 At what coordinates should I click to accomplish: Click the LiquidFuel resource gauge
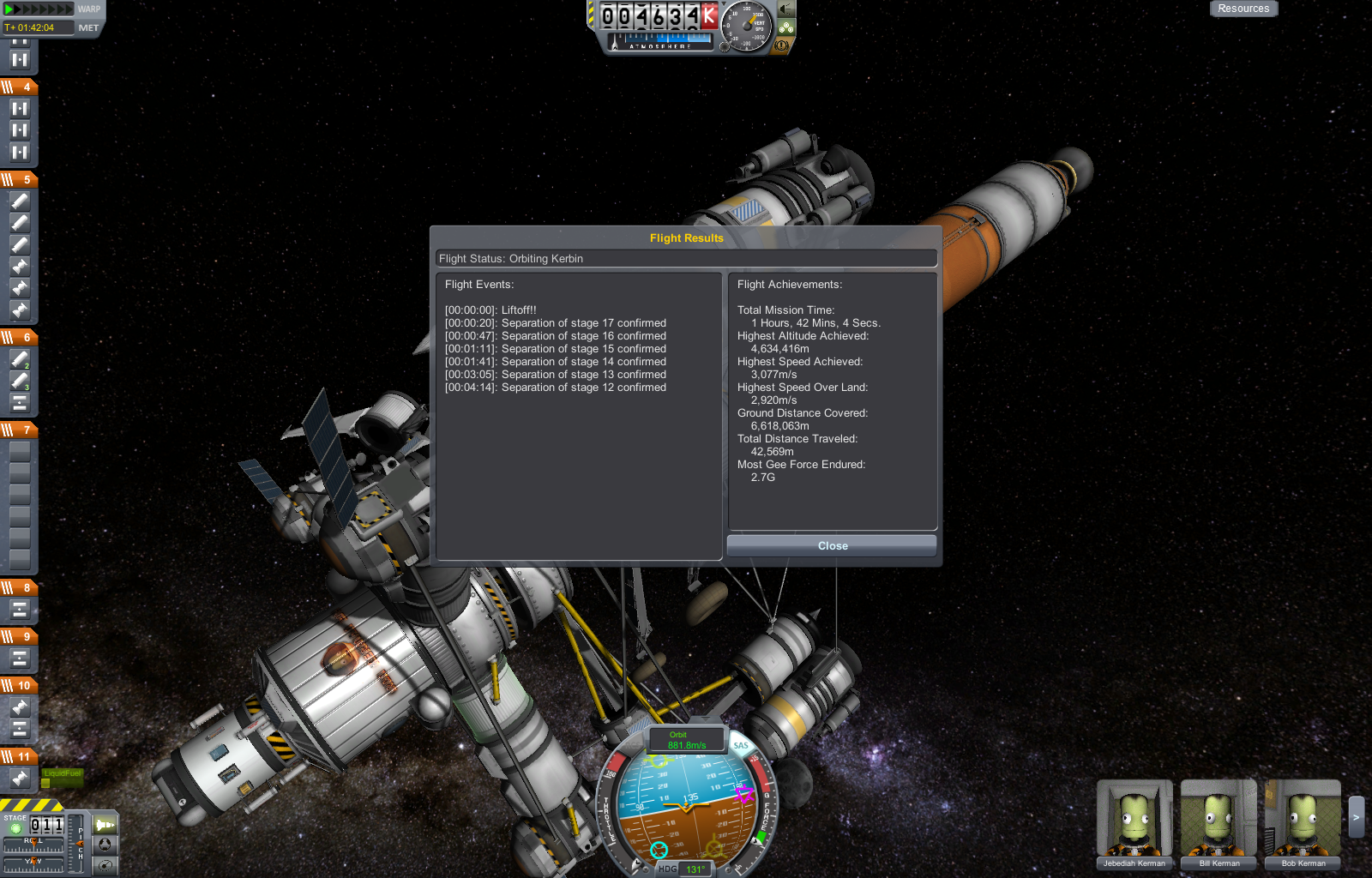(x=62, y=779)
